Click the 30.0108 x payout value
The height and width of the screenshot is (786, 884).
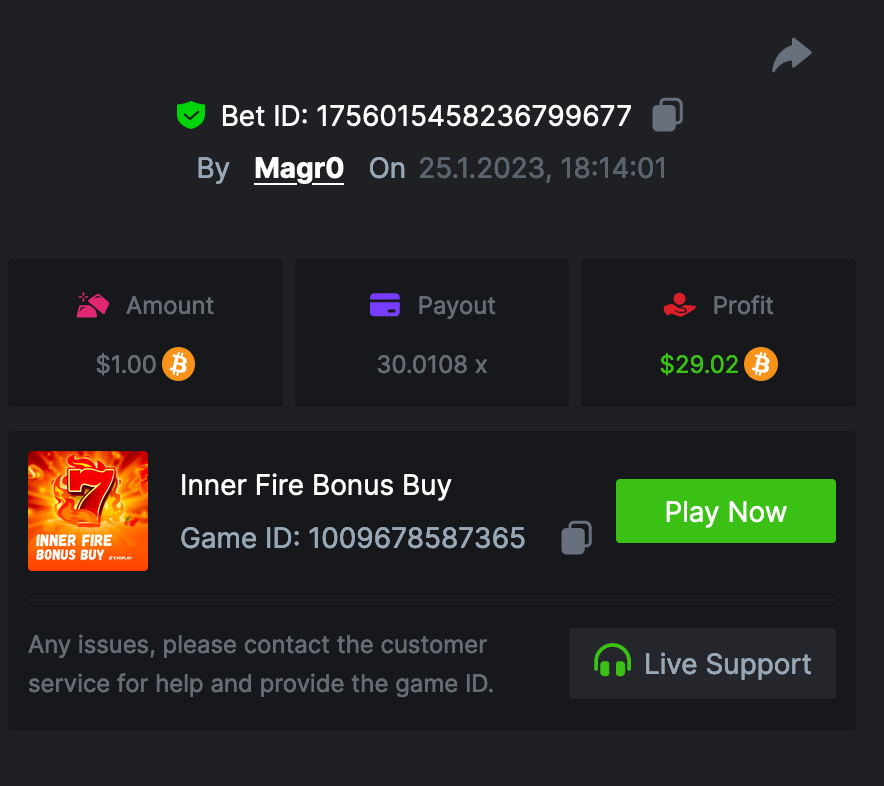(432, 364)
